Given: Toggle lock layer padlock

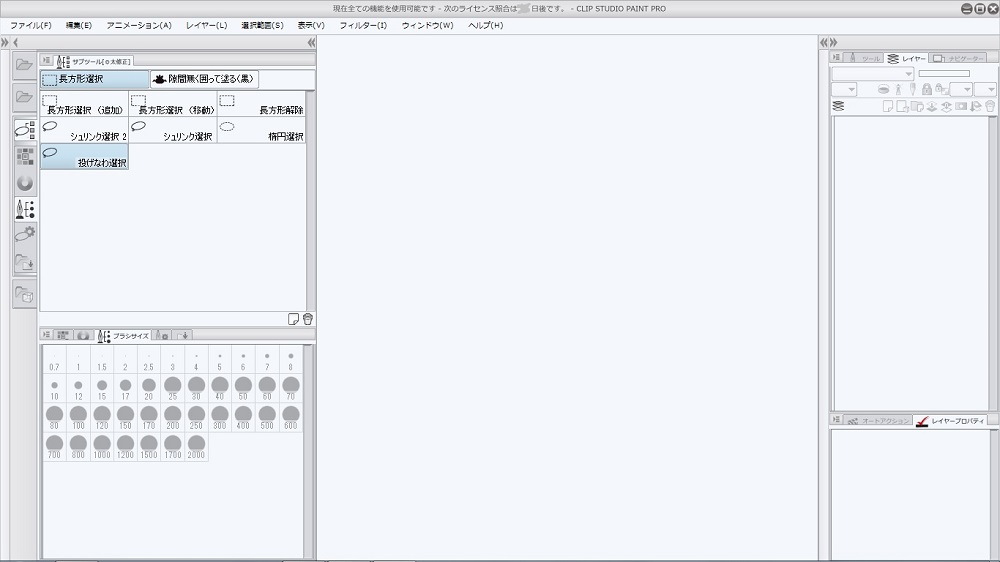Looking at the screenshot, I should (927, 89).
